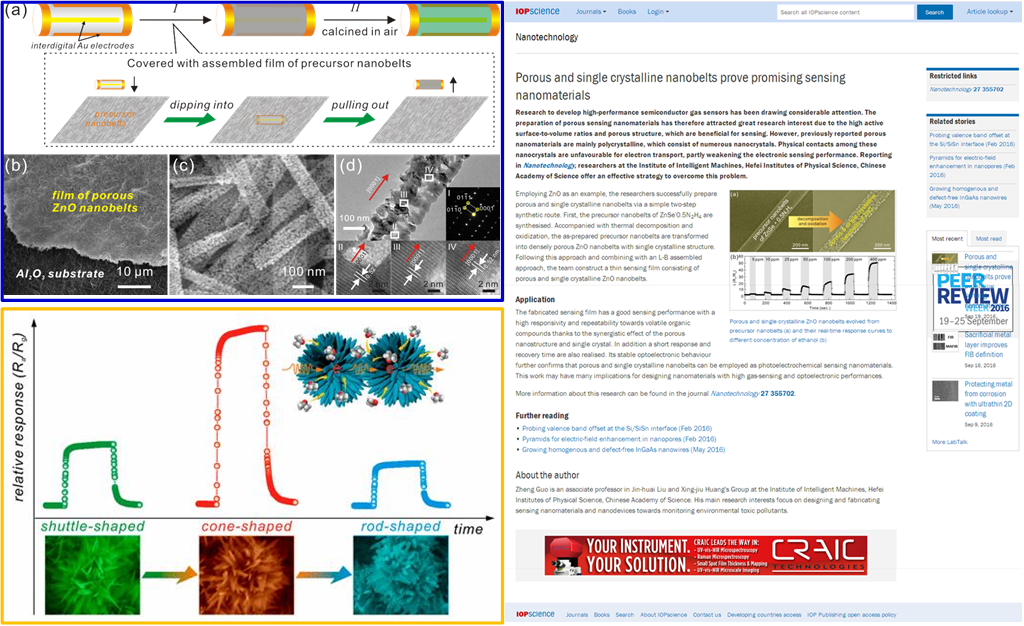
Task: Select the Most recent tab
Action: (x=947, y=239)
